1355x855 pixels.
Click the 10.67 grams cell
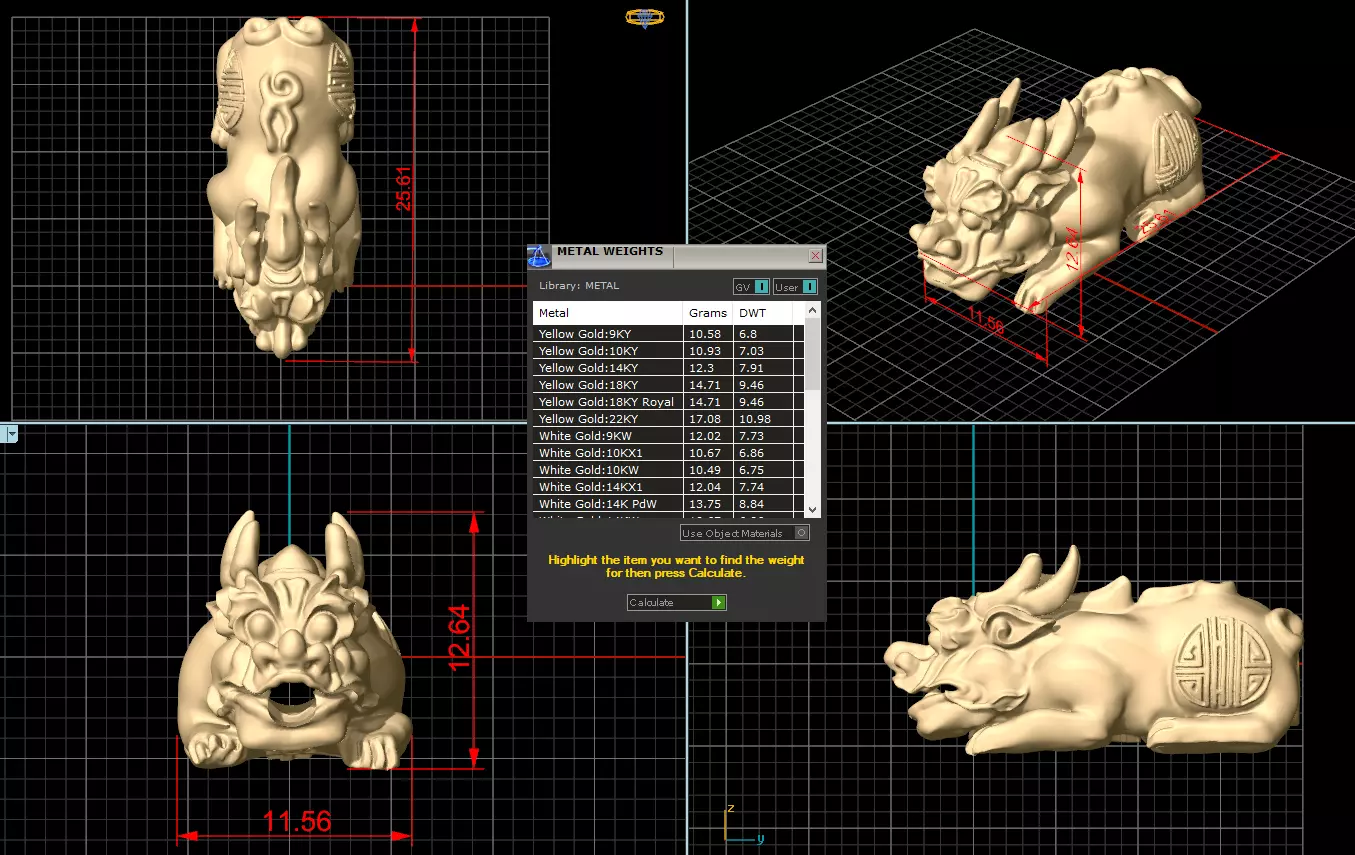tap(708, 453)
